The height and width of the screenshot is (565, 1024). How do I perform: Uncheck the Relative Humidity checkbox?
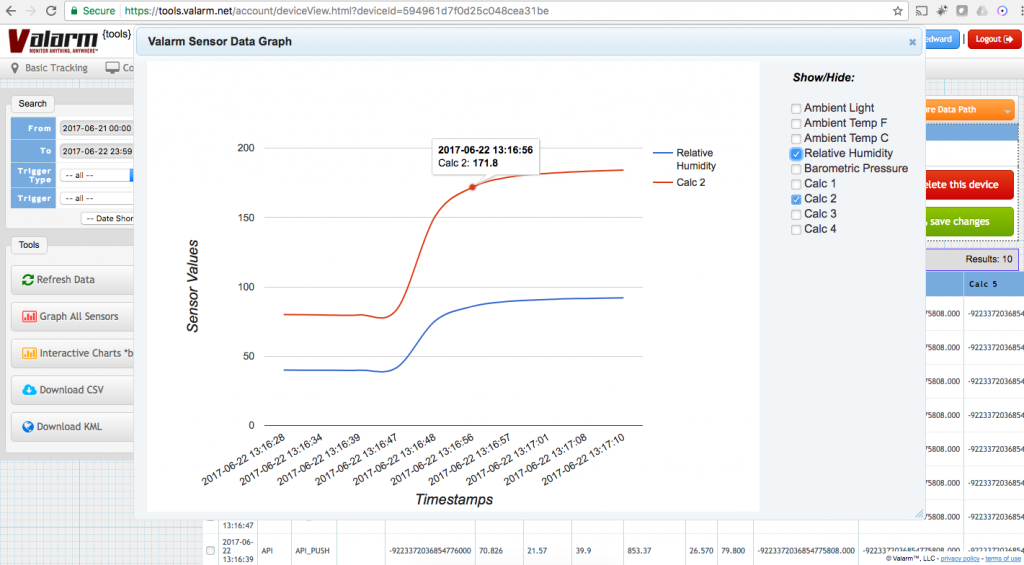pos(796,154)
